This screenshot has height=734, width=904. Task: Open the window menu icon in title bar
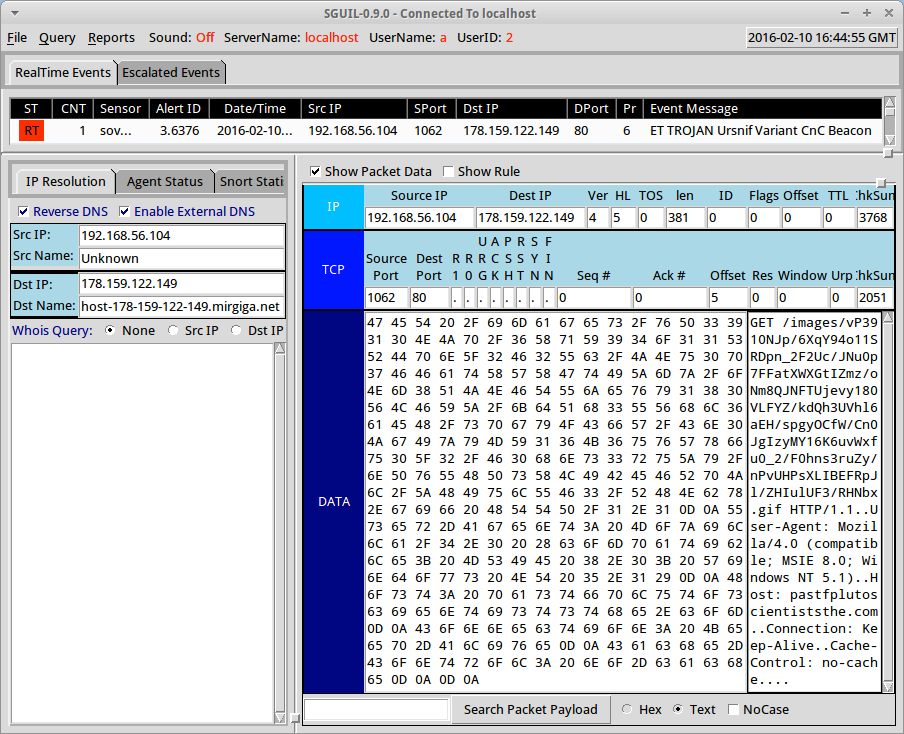[15, 13]
